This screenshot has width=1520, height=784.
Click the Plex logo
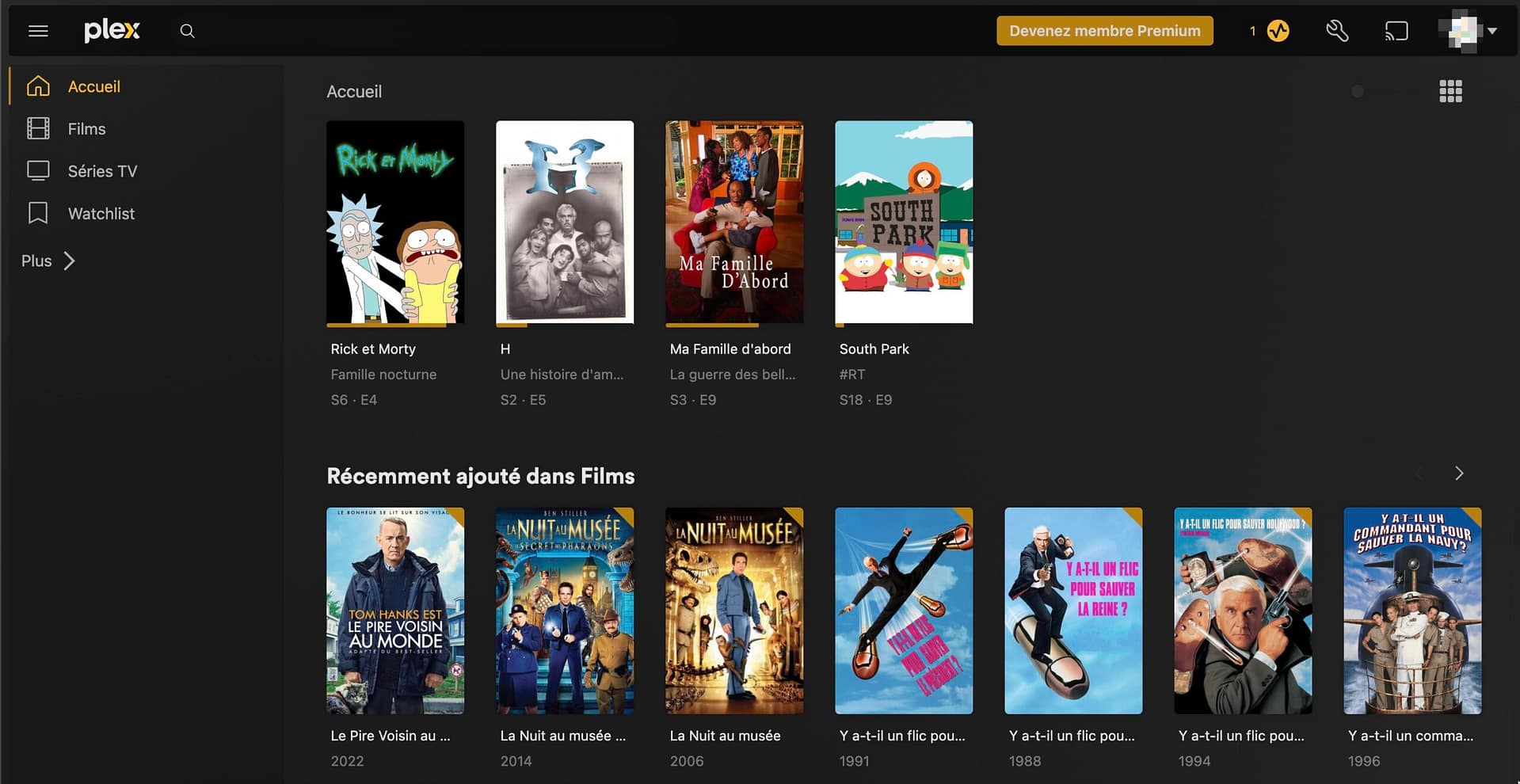112,31
